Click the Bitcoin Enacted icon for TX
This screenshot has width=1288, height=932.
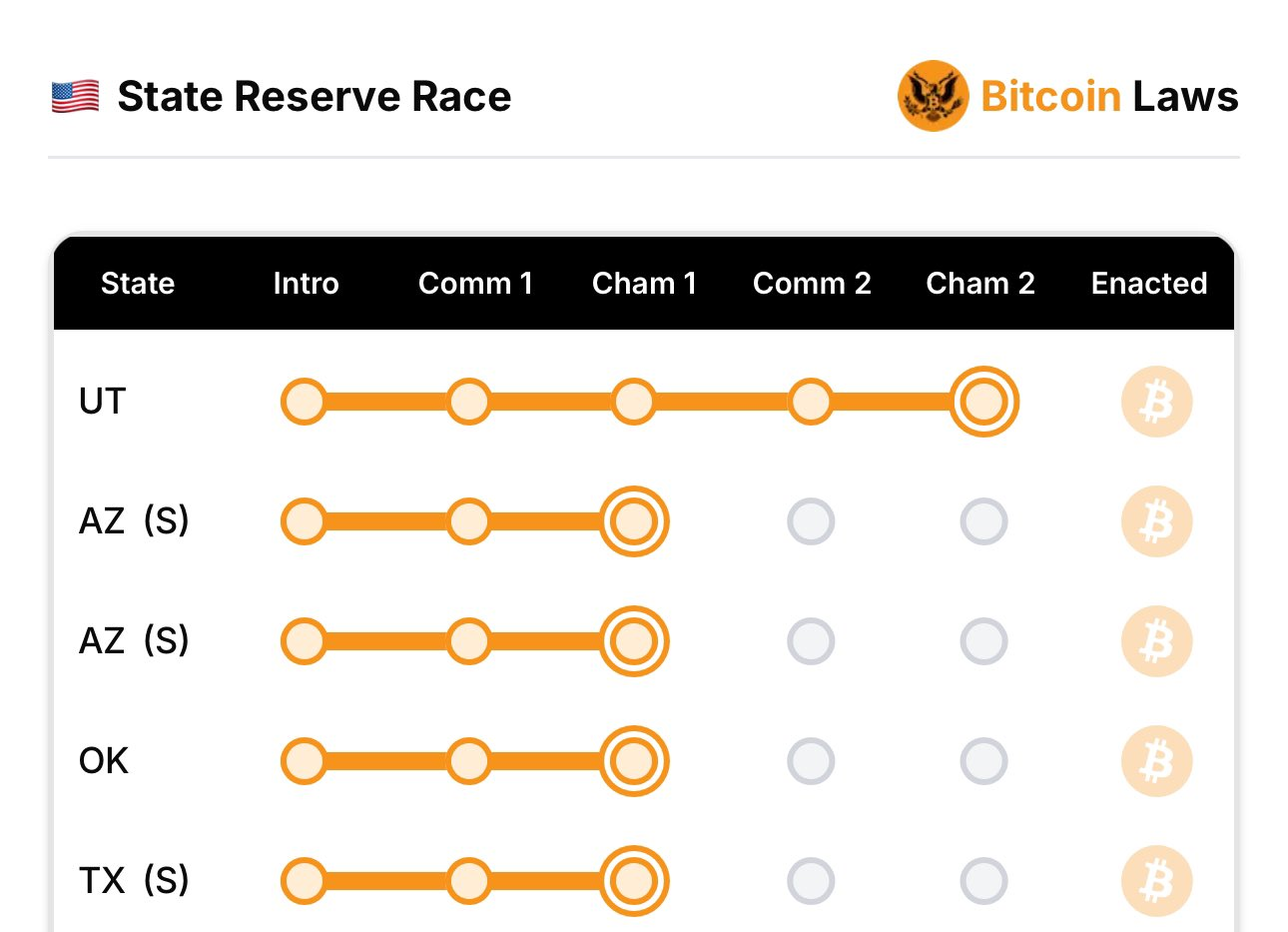point(1156,881)
